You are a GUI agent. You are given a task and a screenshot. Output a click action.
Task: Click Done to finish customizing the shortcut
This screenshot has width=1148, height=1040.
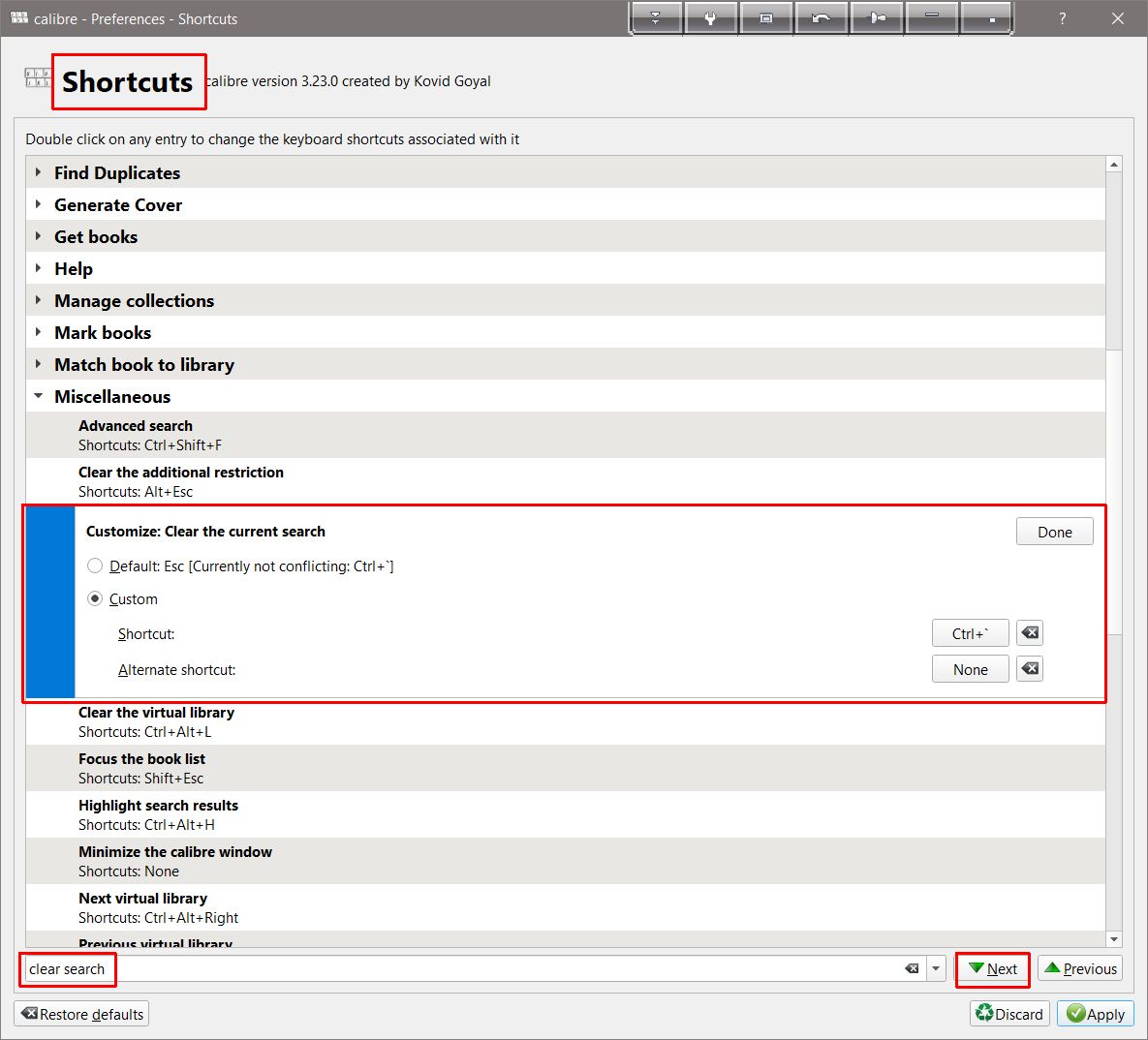[x=1054, y=532]
